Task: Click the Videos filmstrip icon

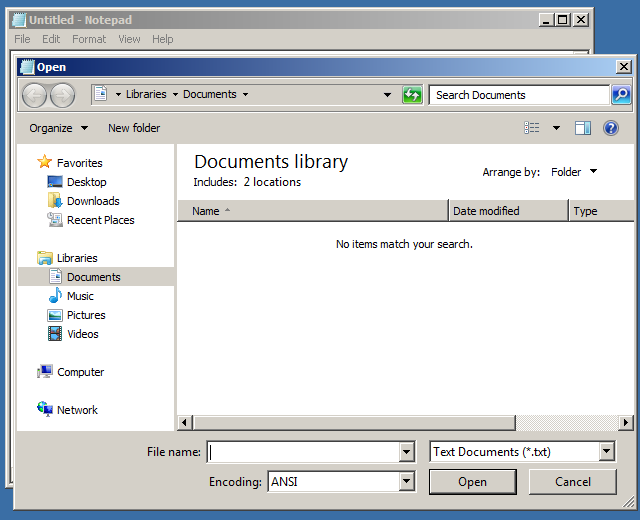Action: click(55, 333)
